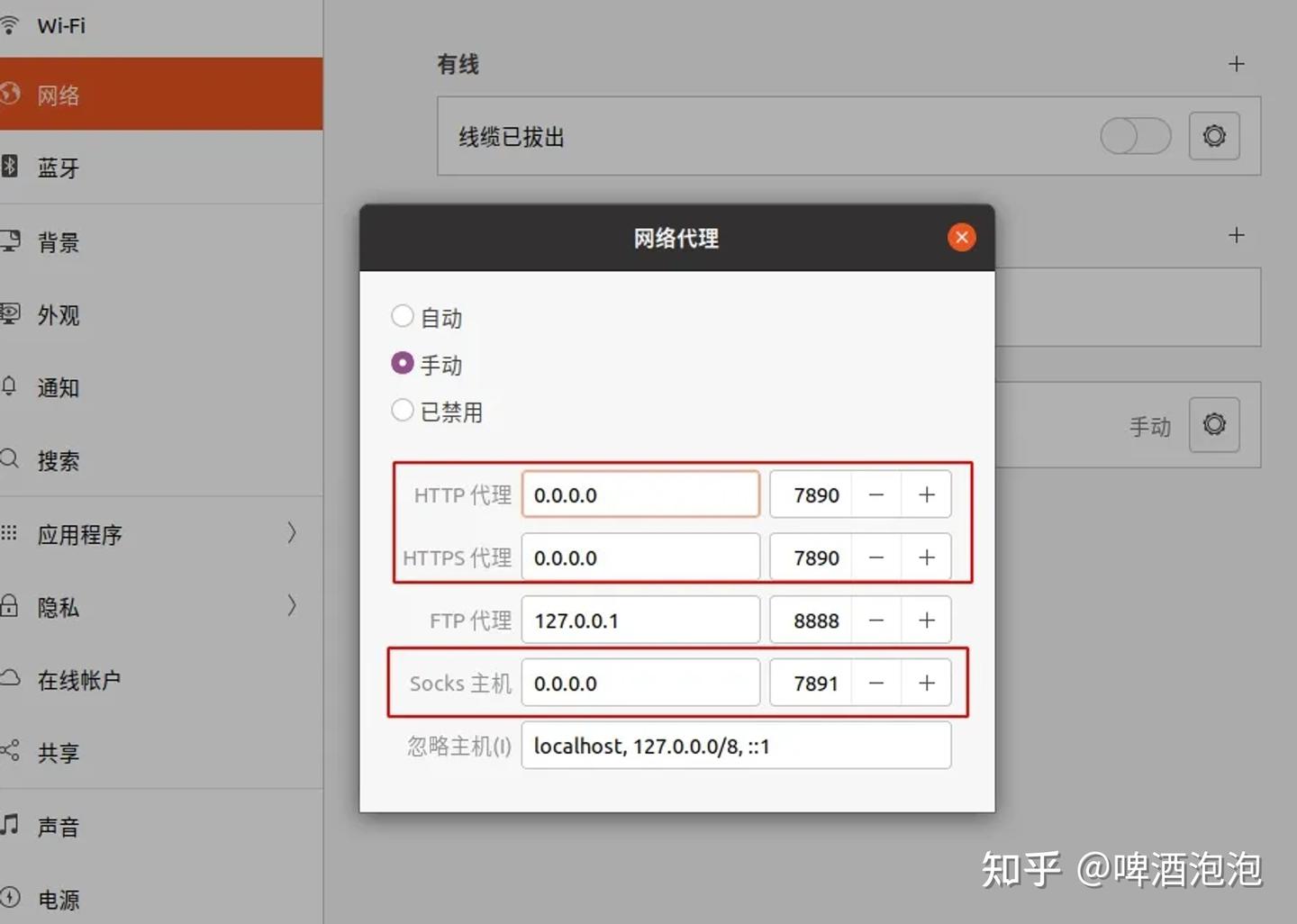Add a new wired connection with plus button
This screenshot has width=1297, height=924.
tap(1237, 64)
